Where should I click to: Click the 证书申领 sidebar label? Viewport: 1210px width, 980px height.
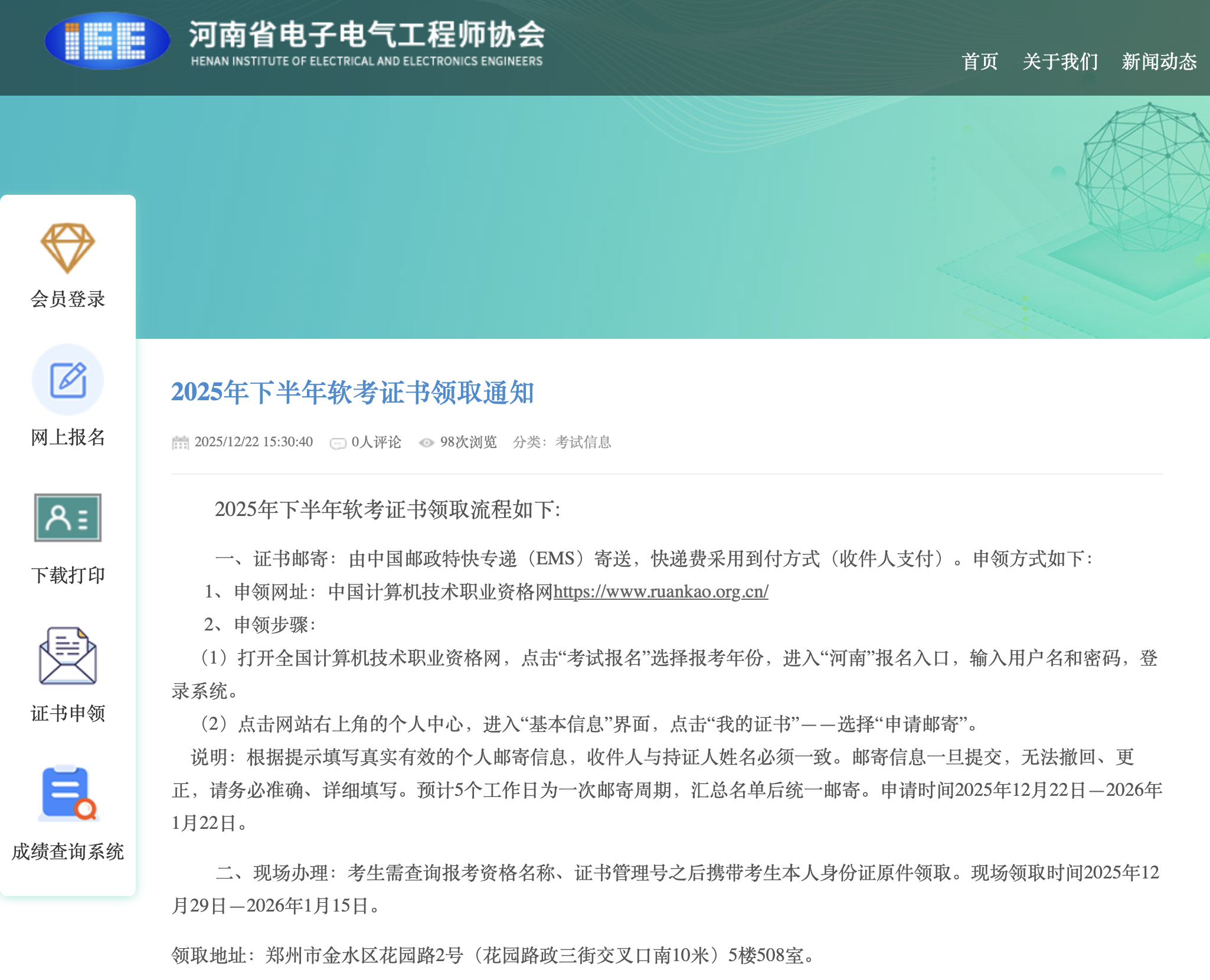[68, 713]
